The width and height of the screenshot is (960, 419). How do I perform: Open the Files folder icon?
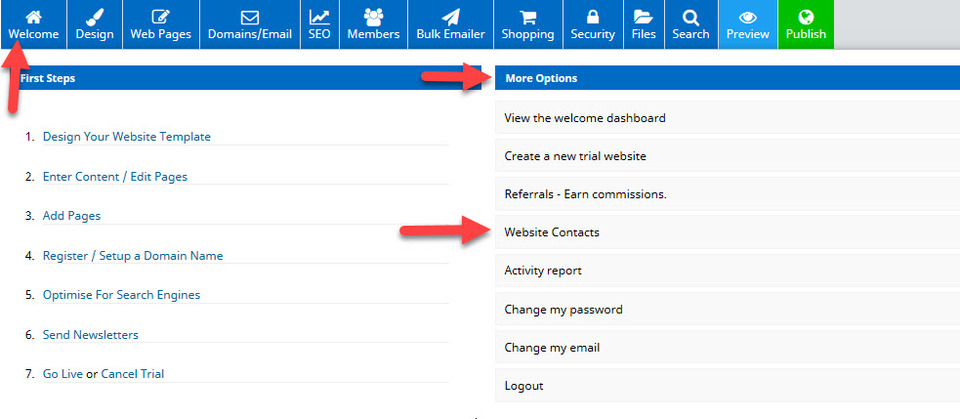pos(643,17)
